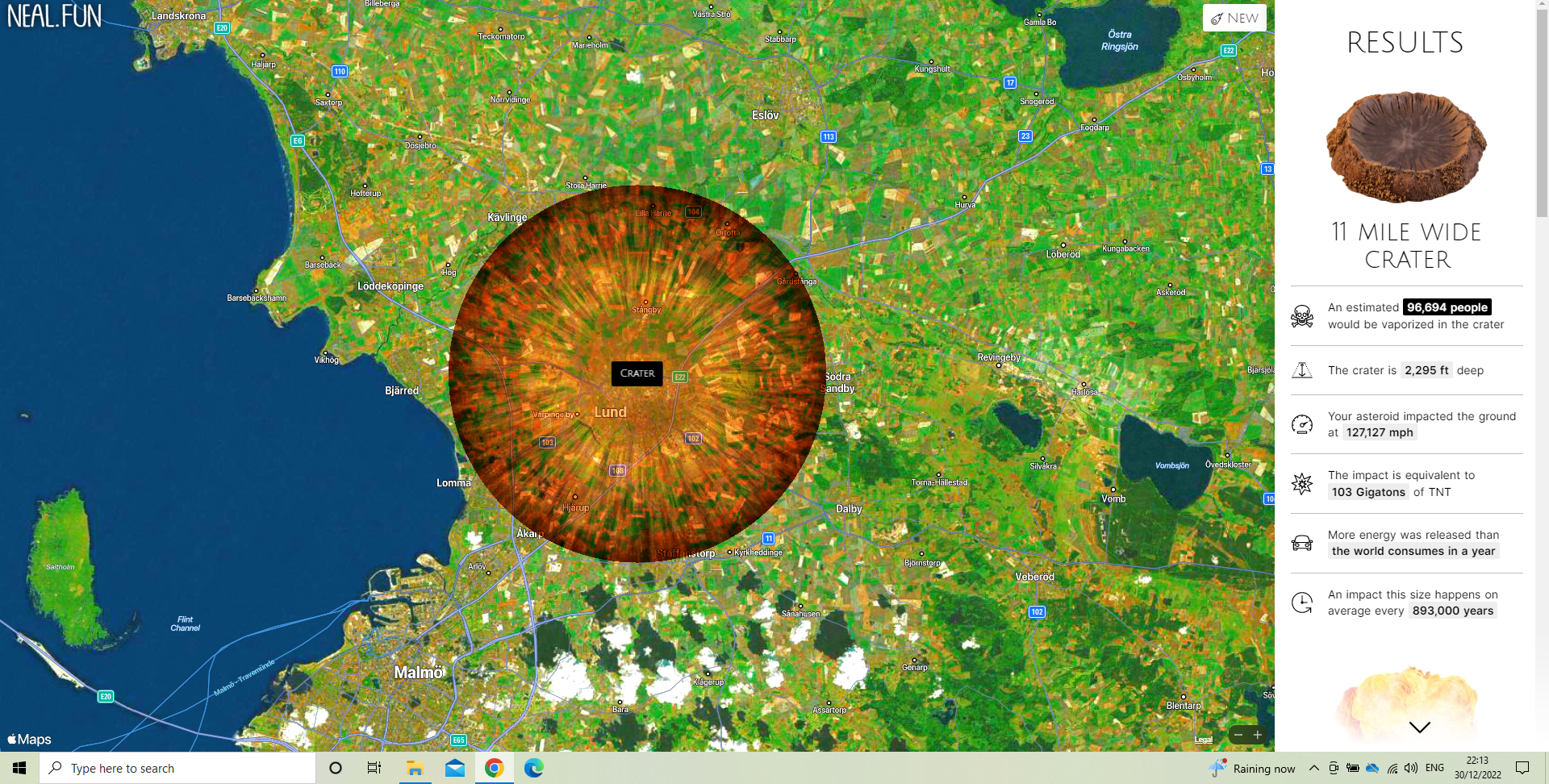Click the Landskrona label on map

pos(178,16)
